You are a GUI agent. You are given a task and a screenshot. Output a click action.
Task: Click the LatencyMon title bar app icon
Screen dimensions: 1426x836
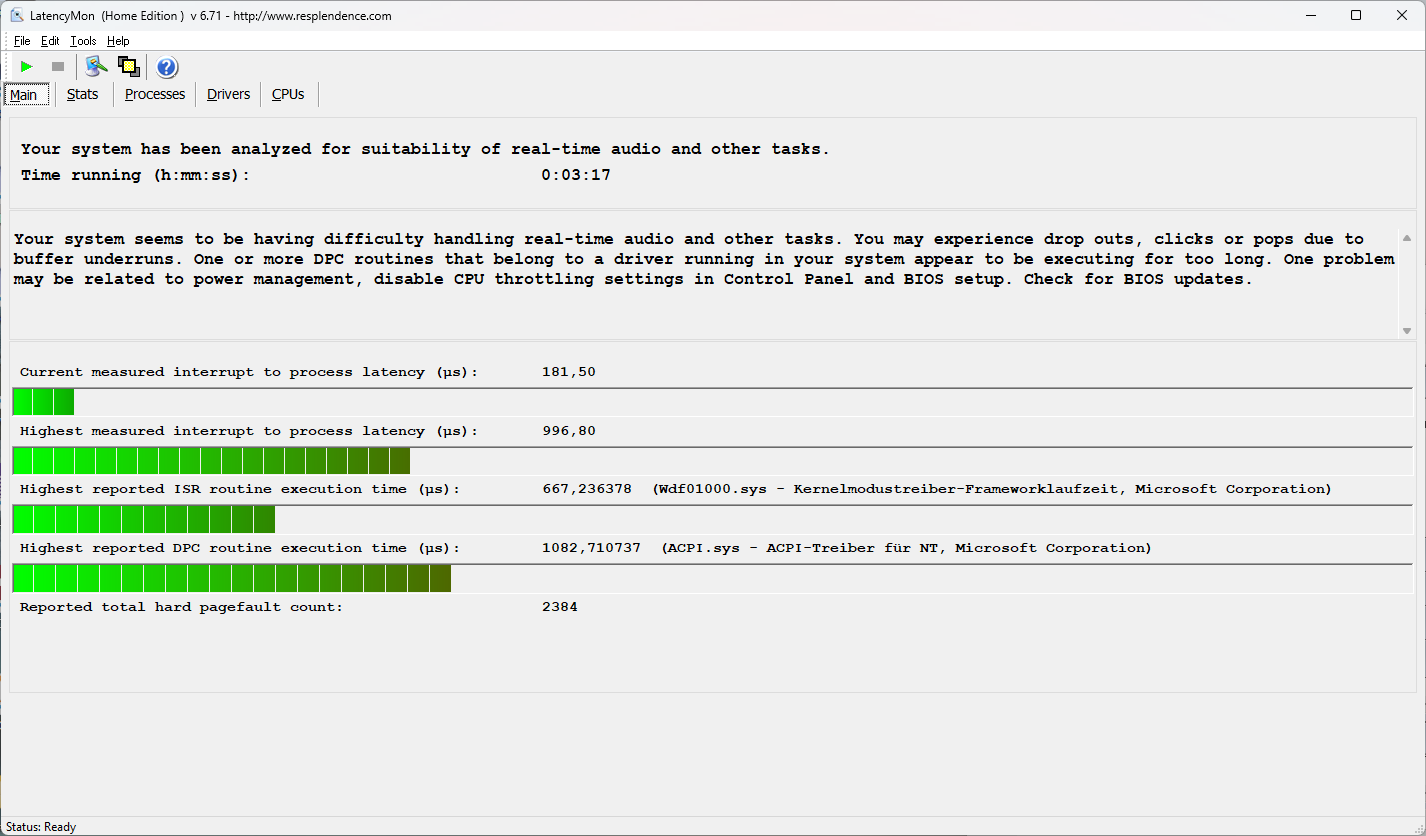point(16,15)
